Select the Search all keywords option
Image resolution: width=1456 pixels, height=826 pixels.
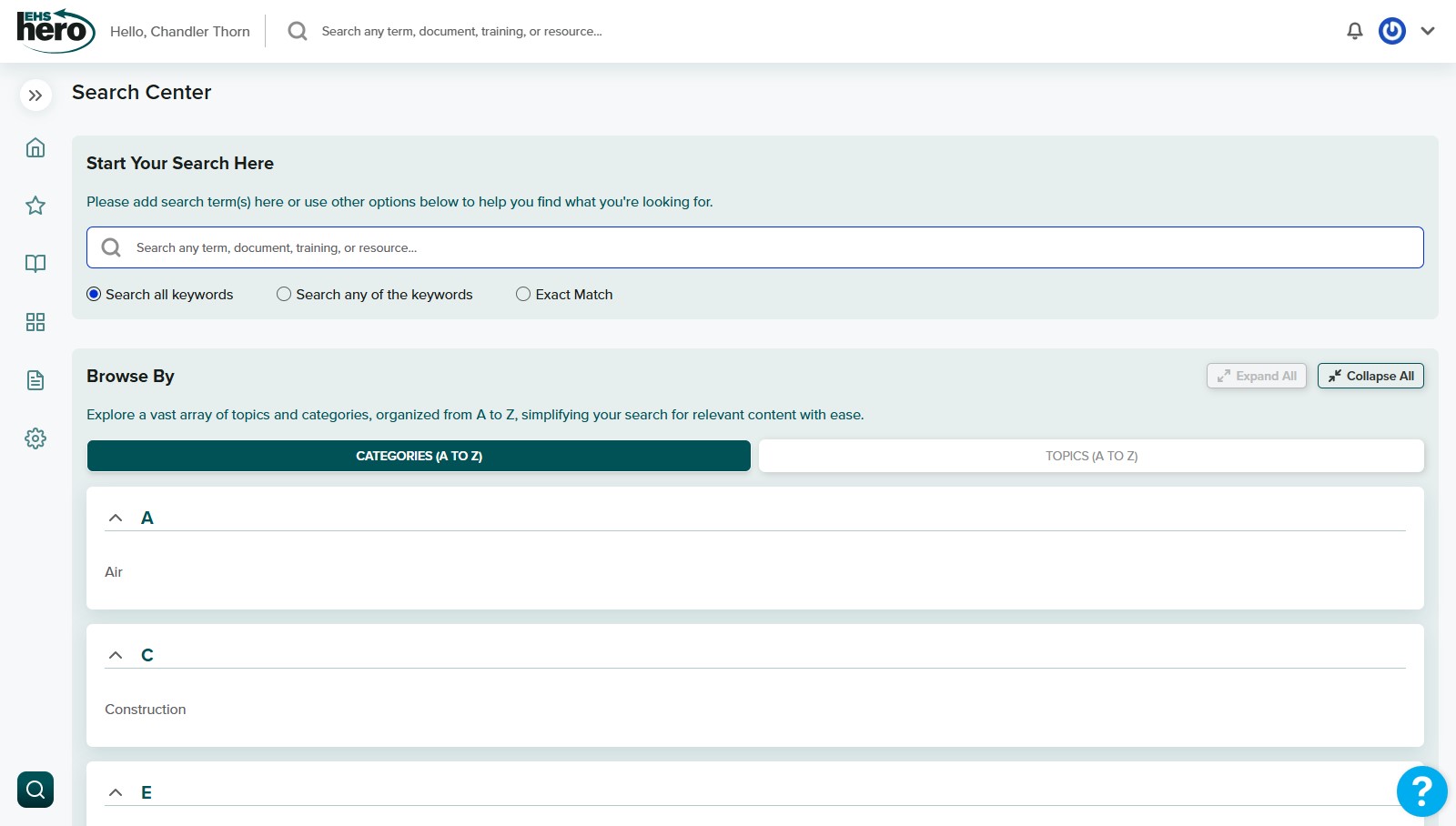click(x=94, y=294)
